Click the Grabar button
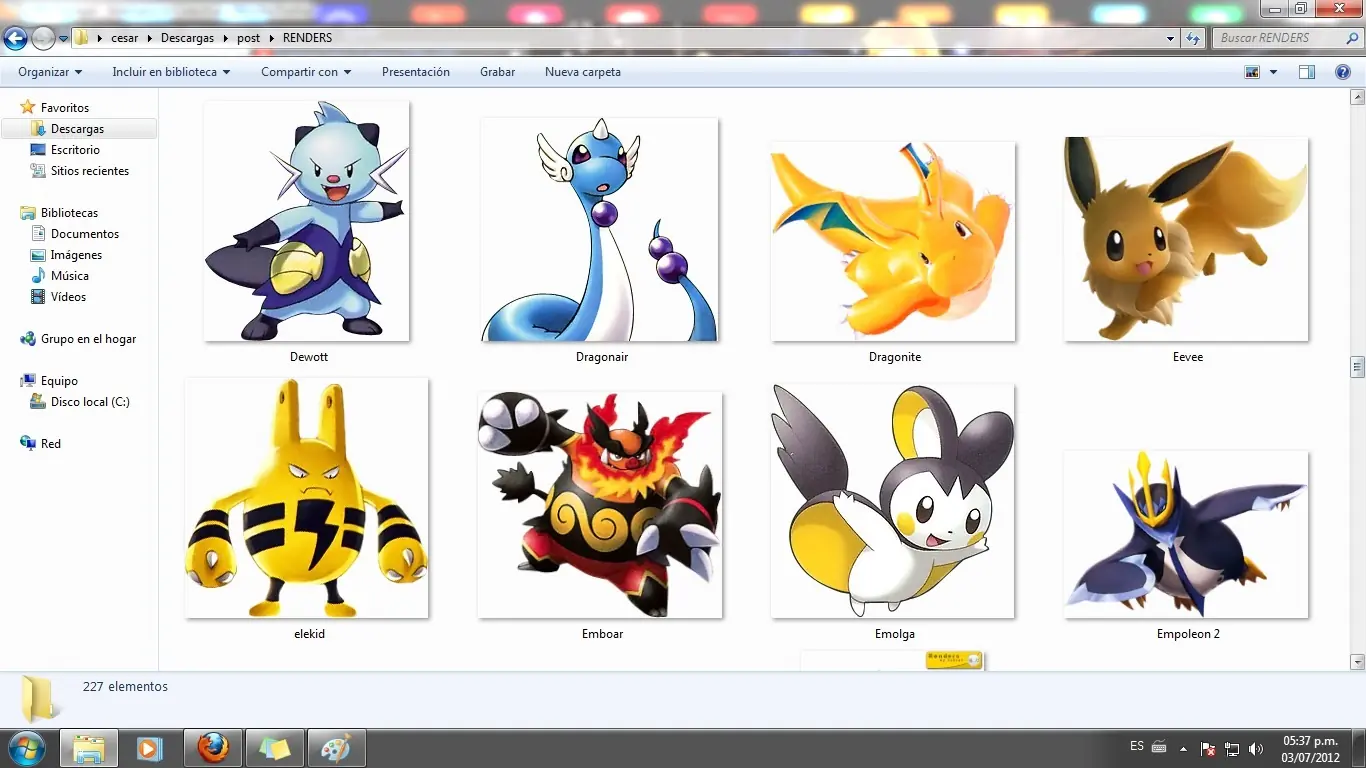Screen dimensions: 1366x768 click(497, 72)
